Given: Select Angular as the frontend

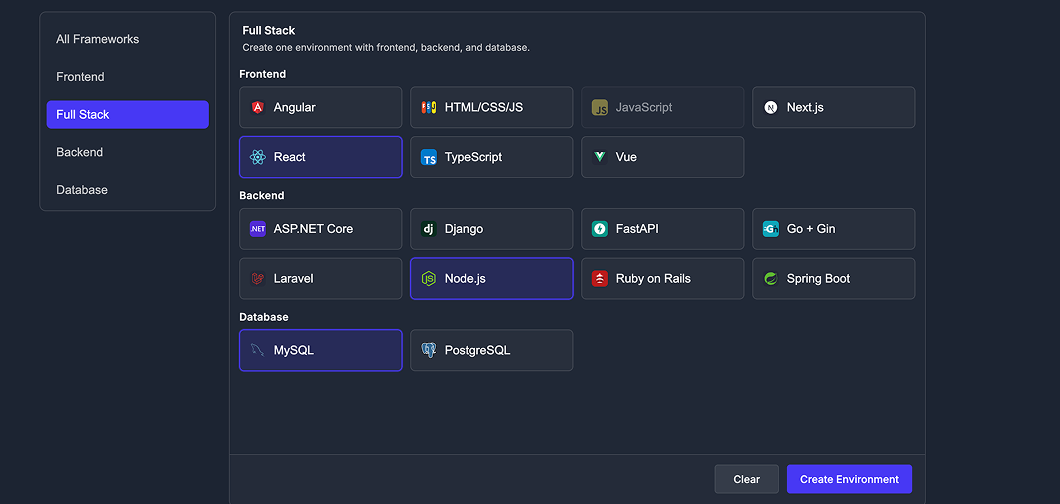Looking at the screenshot, I should [x=320, y=107].
